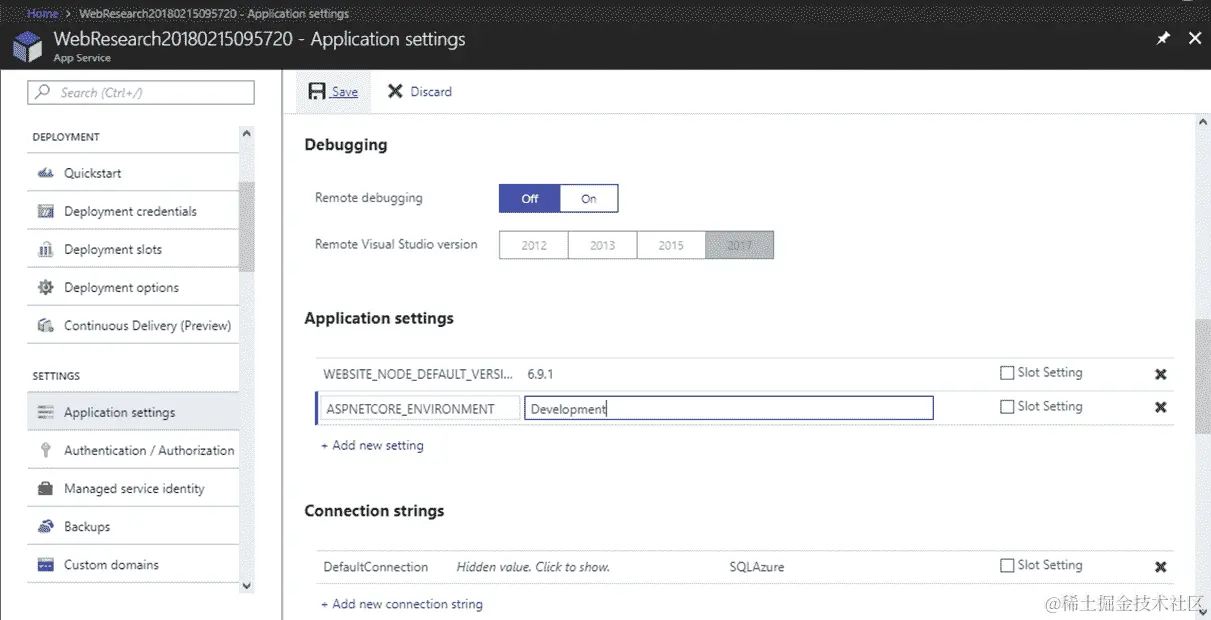The image size is (1211, 620).
Task: Click the Application settings list icon
Action: [45, 412]
